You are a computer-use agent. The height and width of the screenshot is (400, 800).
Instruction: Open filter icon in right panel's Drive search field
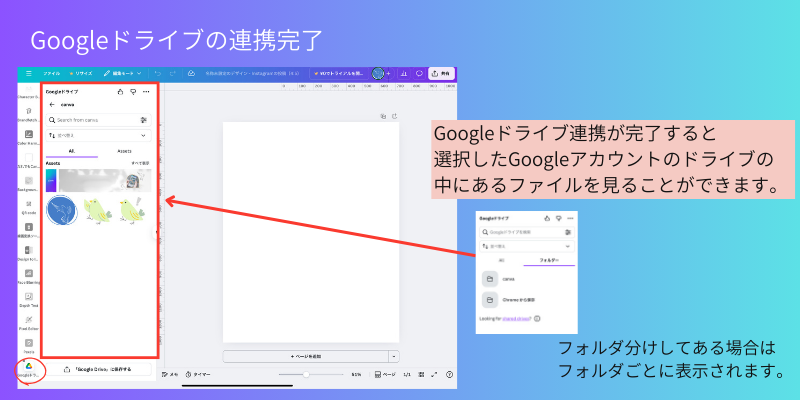pyautogui.click(x=568, y=232)
